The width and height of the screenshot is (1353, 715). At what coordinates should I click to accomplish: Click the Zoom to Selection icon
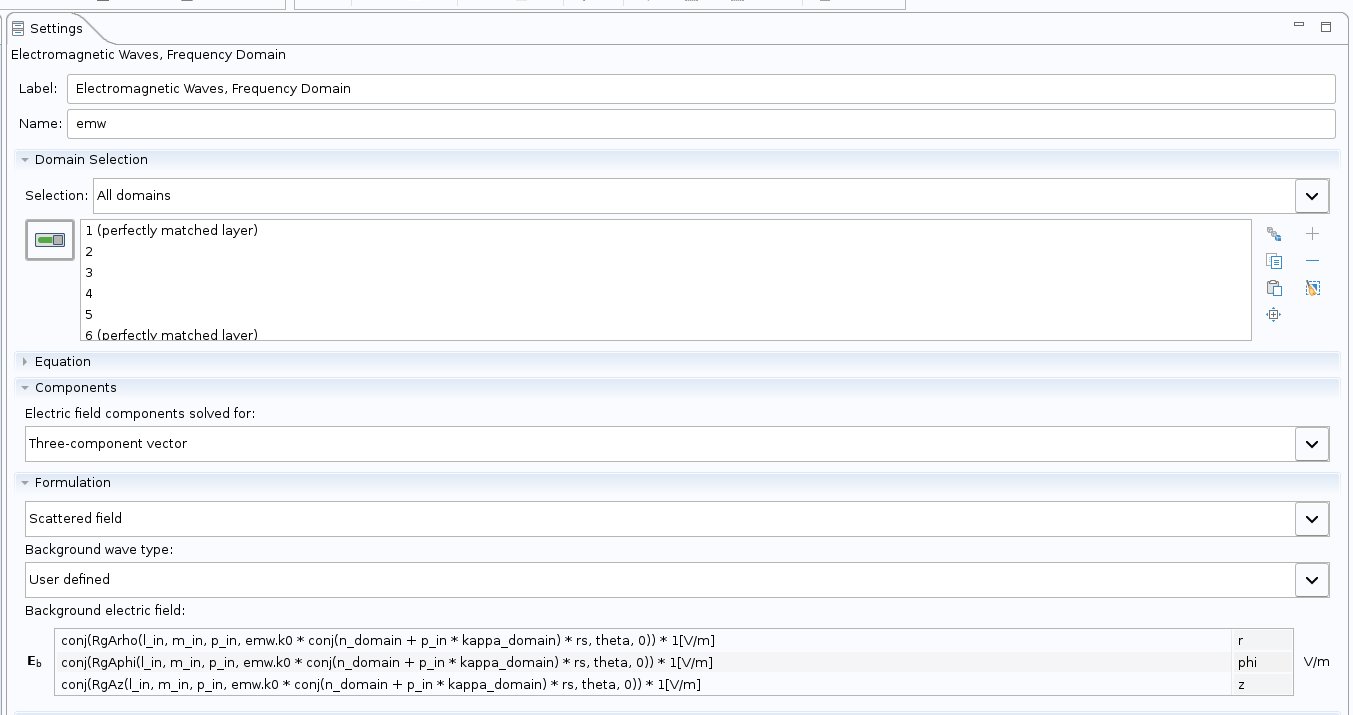(1273, 315)
